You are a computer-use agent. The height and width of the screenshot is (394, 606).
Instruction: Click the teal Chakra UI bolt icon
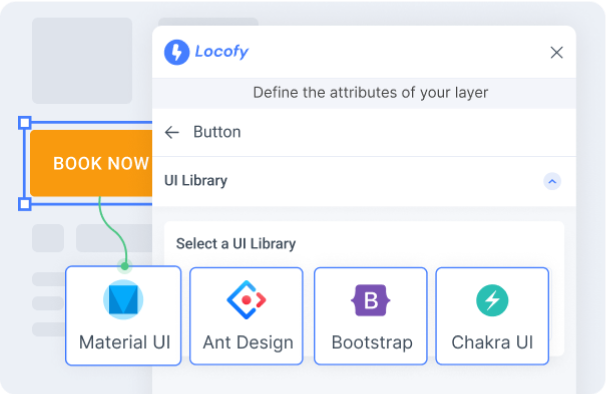pyautogui.click(x=492, y=300)
